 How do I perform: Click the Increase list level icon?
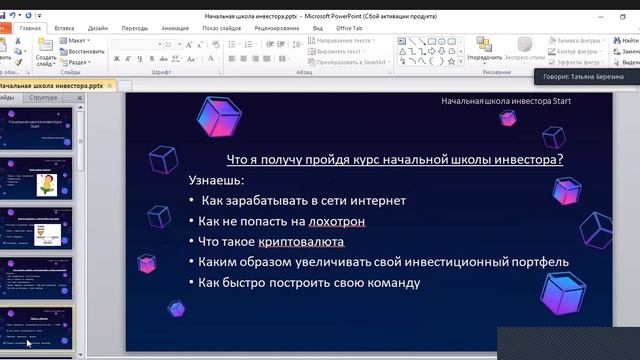pyautogui.click(x=281, y=44)
